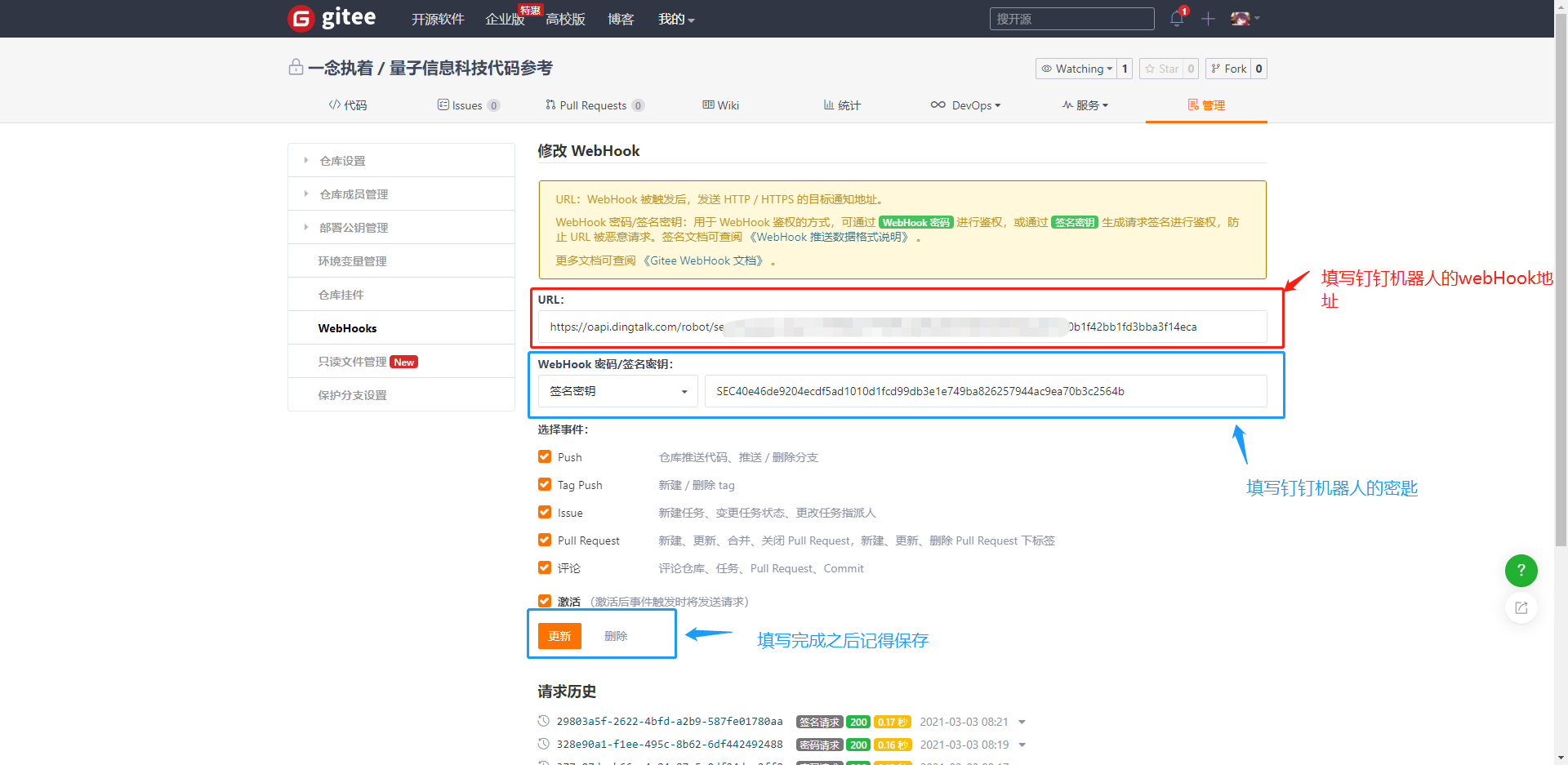
Task: Open the 服务 dropdown menu
Action: [1085, 105]
